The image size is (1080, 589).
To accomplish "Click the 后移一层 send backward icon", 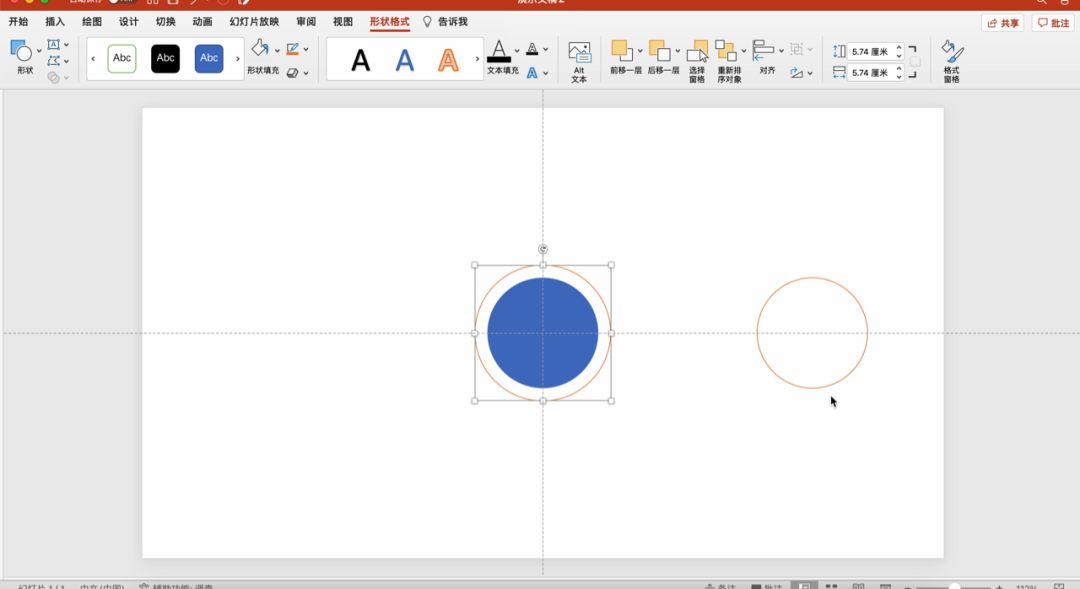I will coord(659,50).
